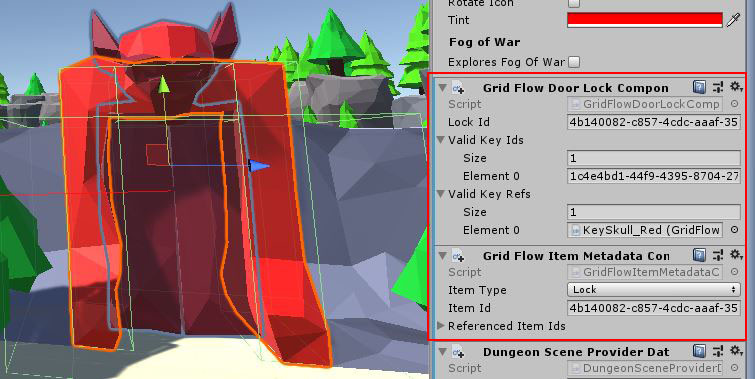755x379 pixels.
Task: Click the 'Explores Fog Of War' label
Action: (x=506, y=62)
